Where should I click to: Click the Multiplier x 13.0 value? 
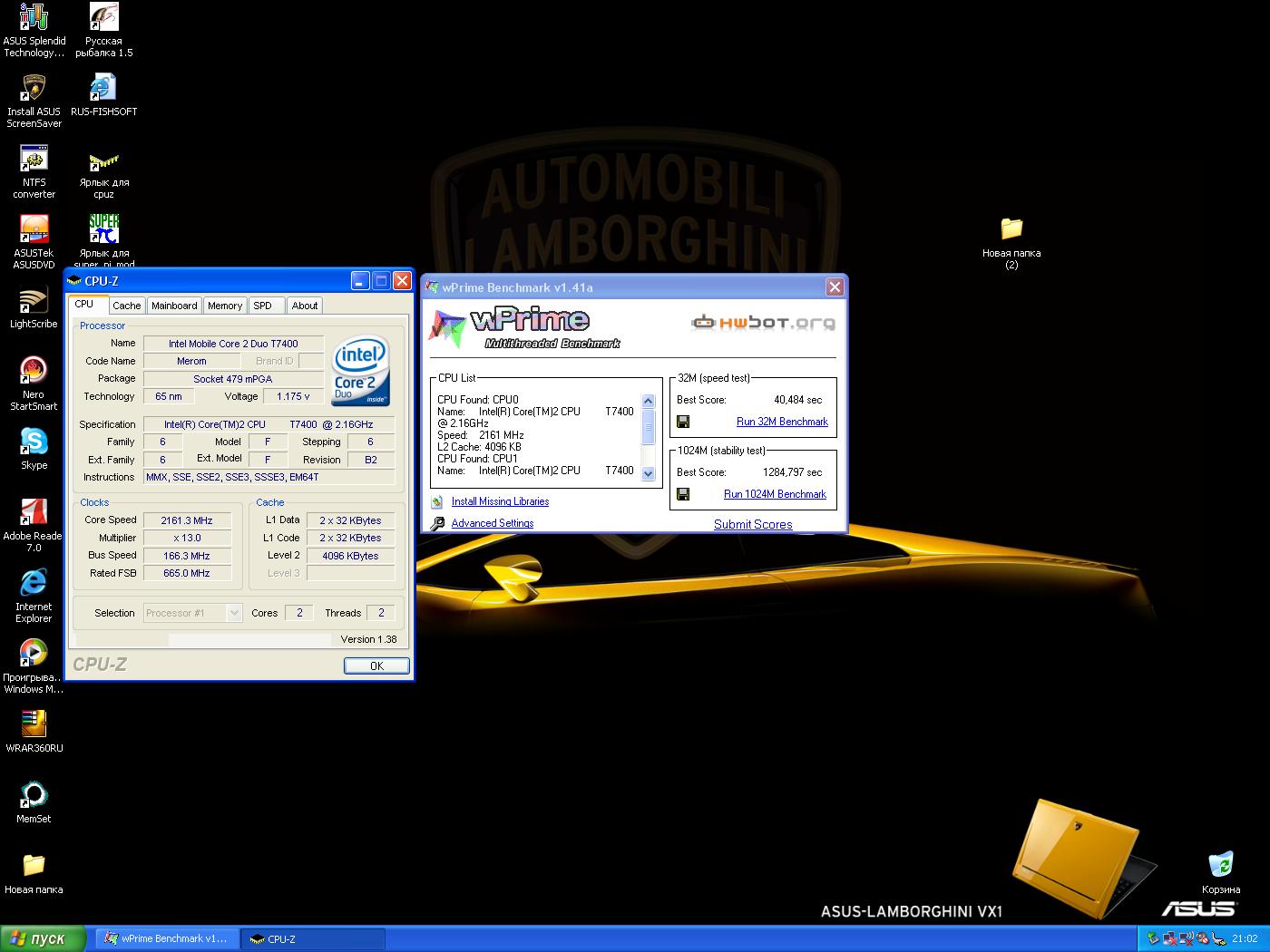click(187, 538)
